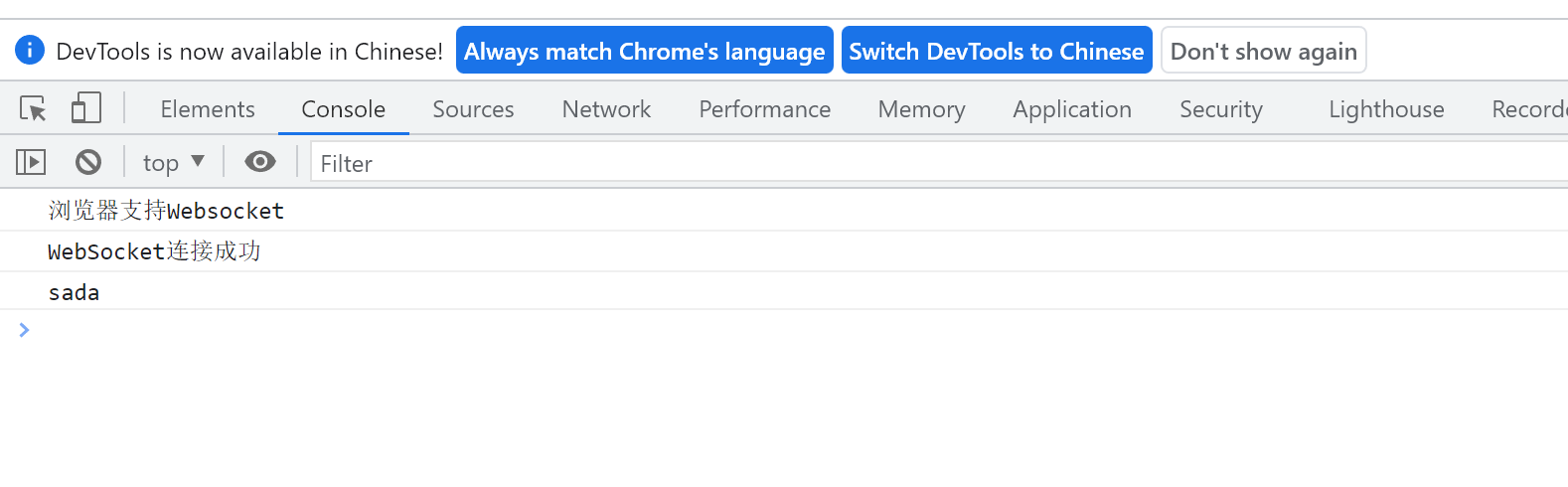Open the Security tab

tap(1220, 109)
